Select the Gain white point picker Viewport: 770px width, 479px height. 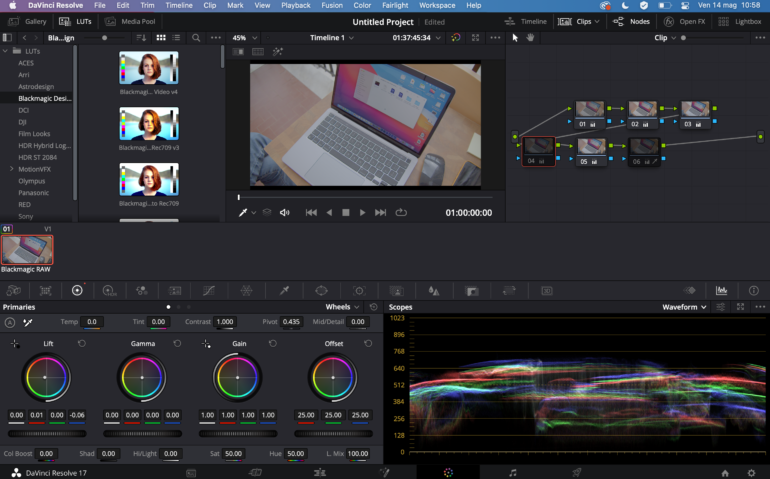pyautogui.click(x=206, y=343)
